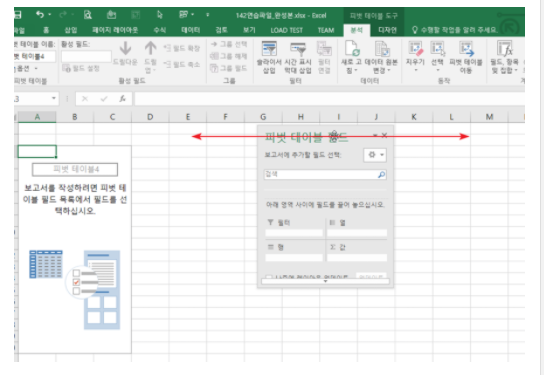
Task: Open the 검토 ribbon tab
Action: (221, 30)
